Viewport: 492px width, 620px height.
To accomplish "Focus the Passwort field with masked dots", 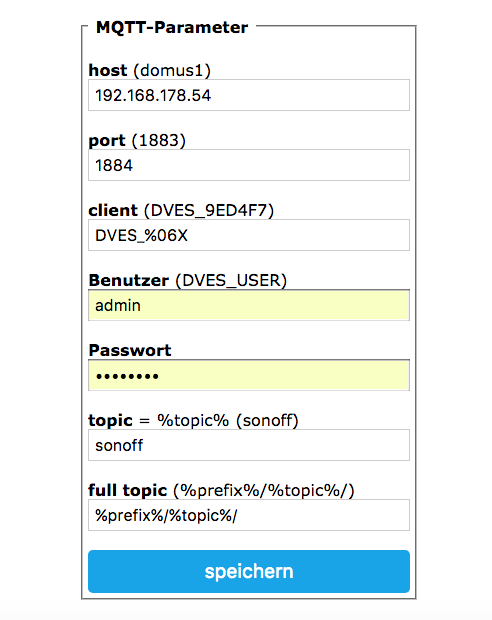I will coord(249,375).
